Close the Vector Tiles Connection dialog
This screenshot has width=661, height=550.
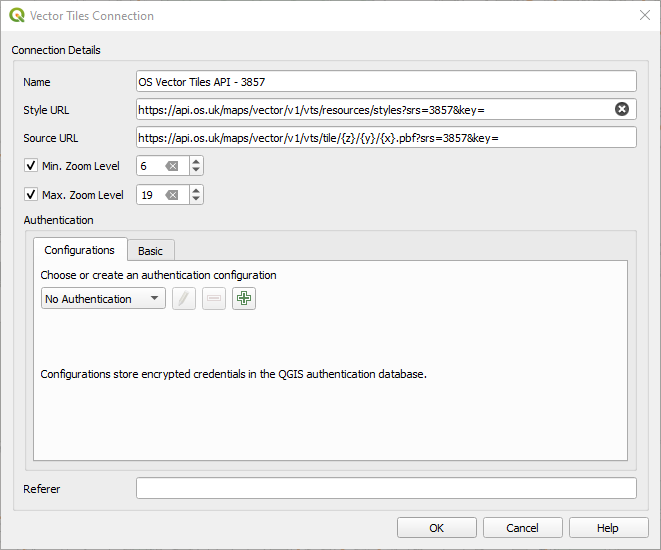pos(645,16)
